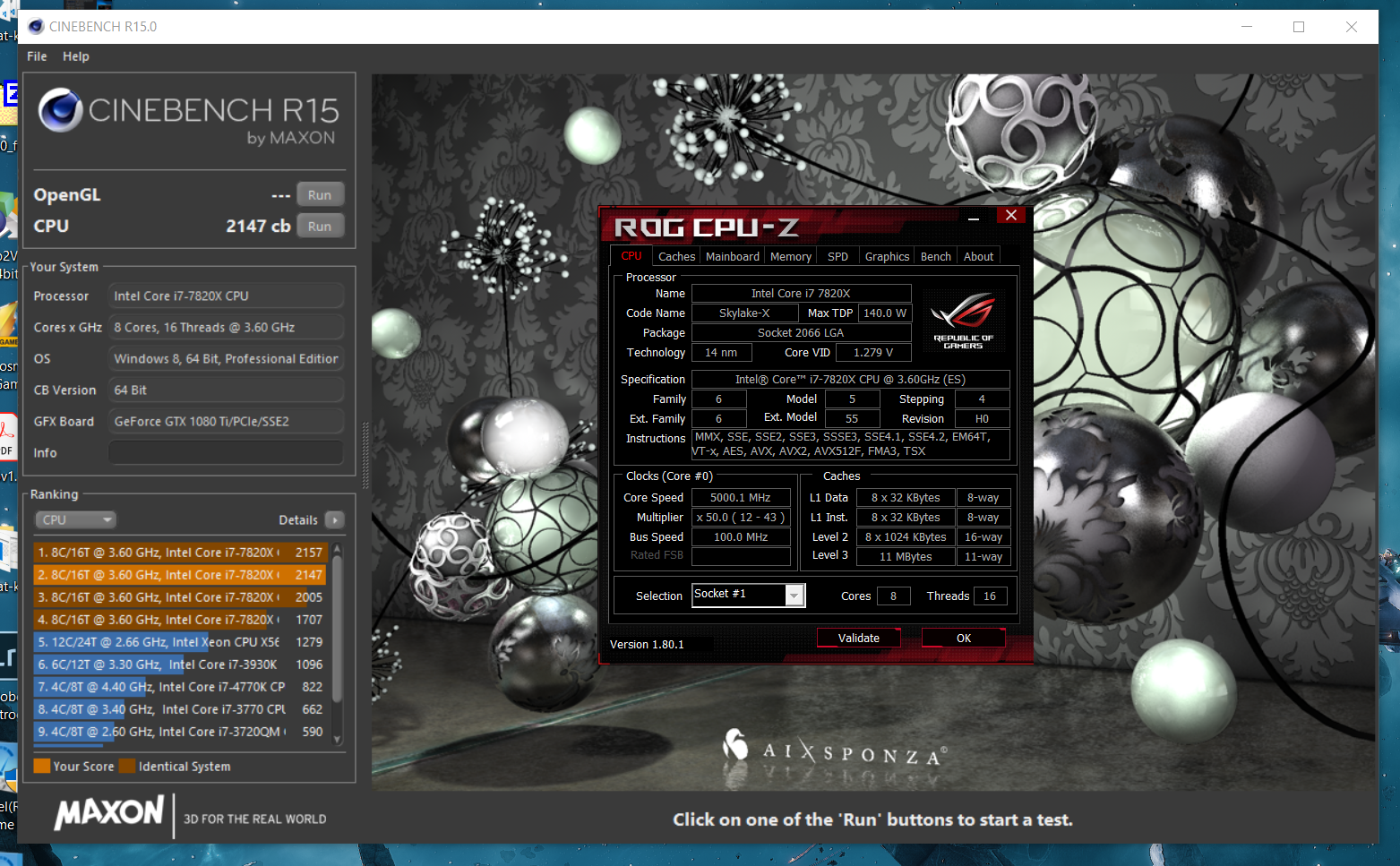Open the CPU ranking dropdown
Screen dimensions: 1400x866
click(75, 520)
